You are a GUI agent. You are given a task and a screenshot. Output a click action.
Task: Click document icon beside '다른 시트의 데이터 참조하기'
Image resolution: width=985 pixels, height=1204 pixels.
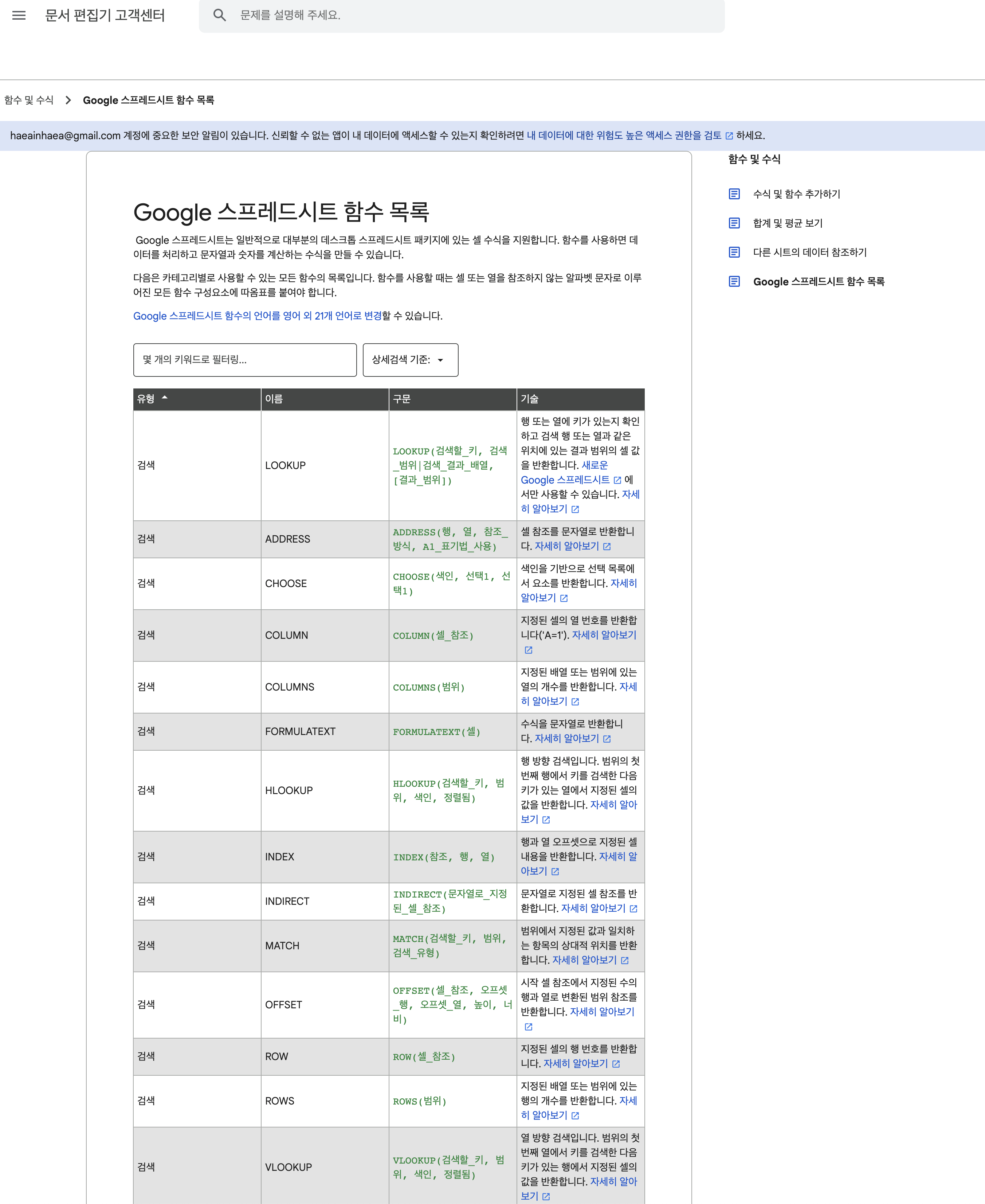click(734, 252)
